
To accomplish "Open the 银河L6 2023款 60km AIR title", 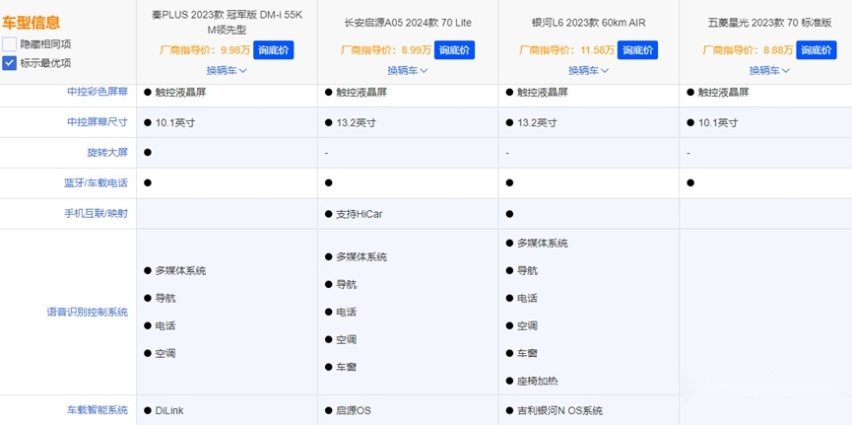I will coord(588,23).
